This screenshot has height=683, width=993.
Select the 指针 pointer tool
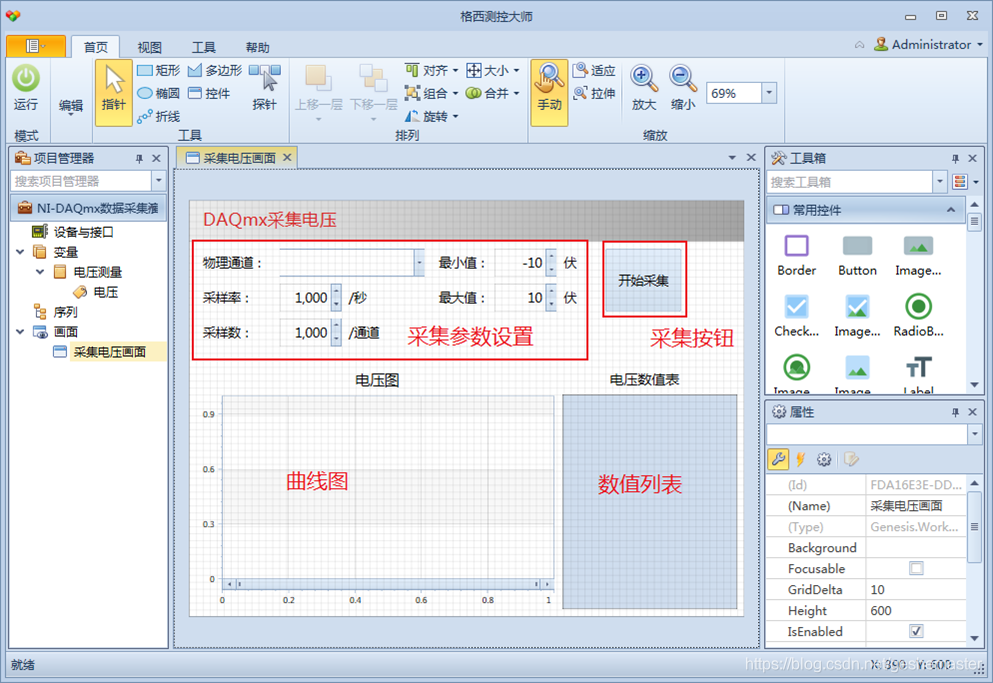click(114, 90)
